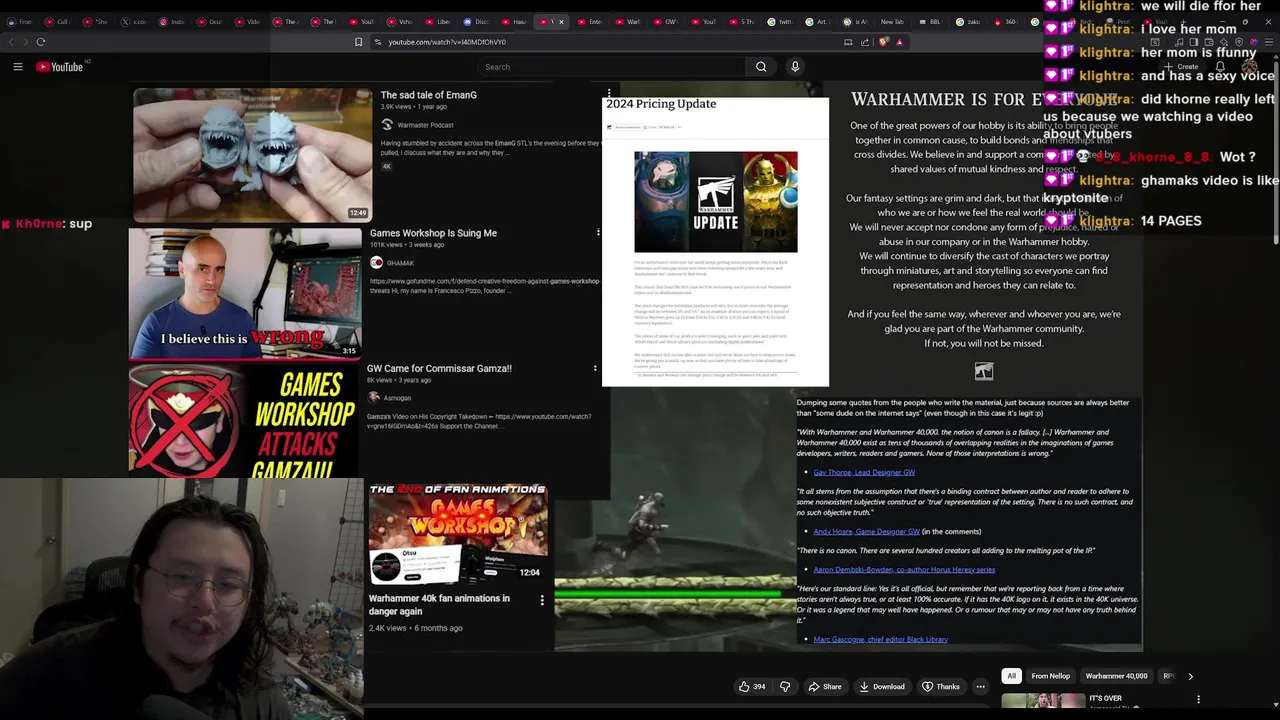The width and height of the screenshot is (1280, 720).
Task: Click the 2024 Pricing Update heading
Action: click(x=661, y=104)
